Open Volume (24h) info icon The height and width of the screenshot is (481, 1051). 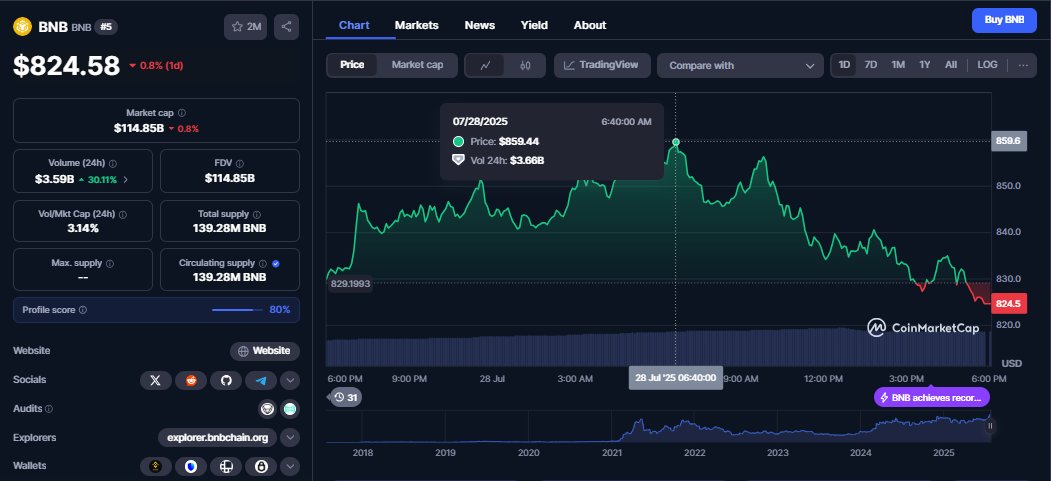(x=113, y=163)
